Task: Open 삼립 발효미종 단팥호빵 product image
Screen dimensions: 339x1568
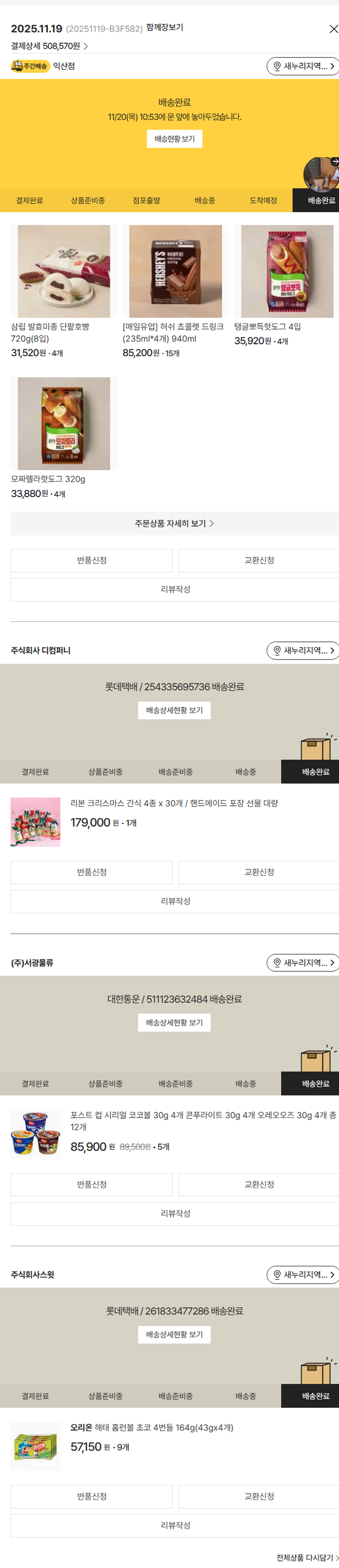Action: point(64,271)
